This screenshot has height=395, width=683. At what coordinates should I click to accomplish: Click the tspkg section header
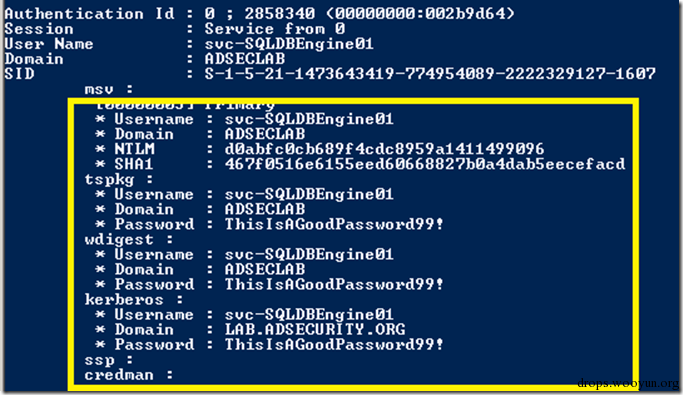[x=118, y=179]
